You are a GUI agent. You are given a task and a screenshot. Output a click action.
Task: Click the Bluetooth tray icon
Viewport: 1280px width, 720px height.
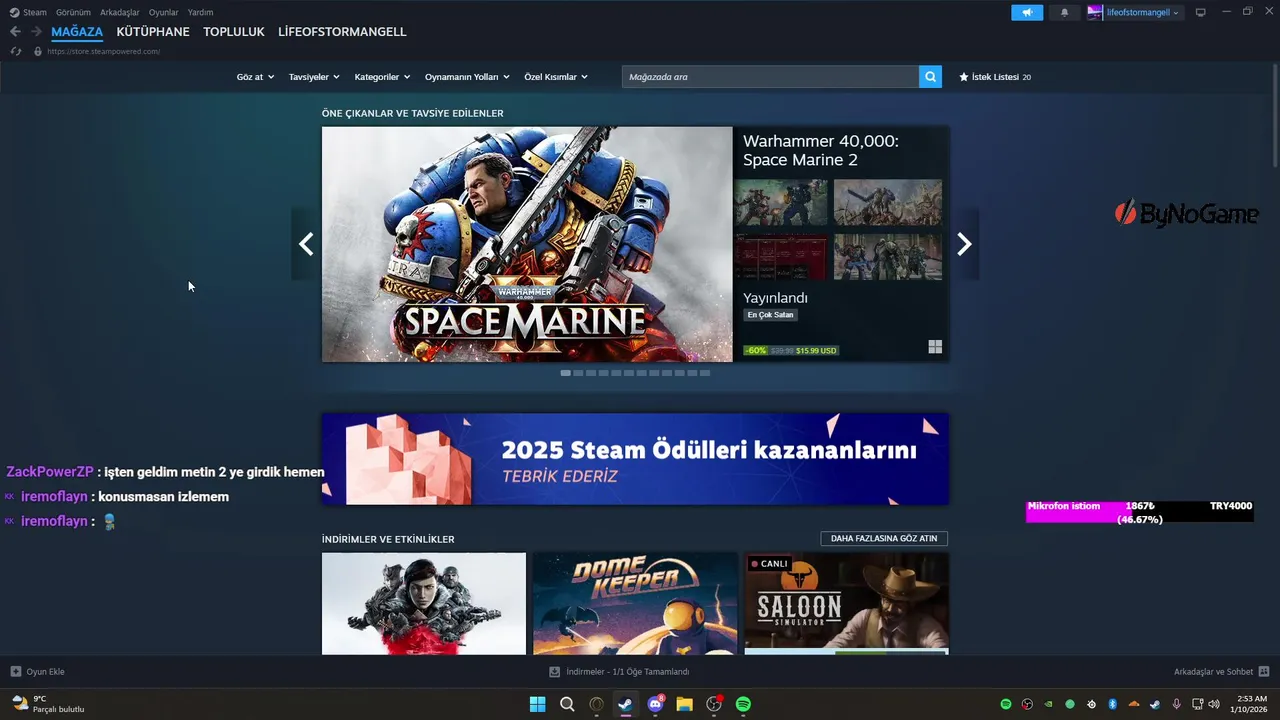[x=1112, y=704]
